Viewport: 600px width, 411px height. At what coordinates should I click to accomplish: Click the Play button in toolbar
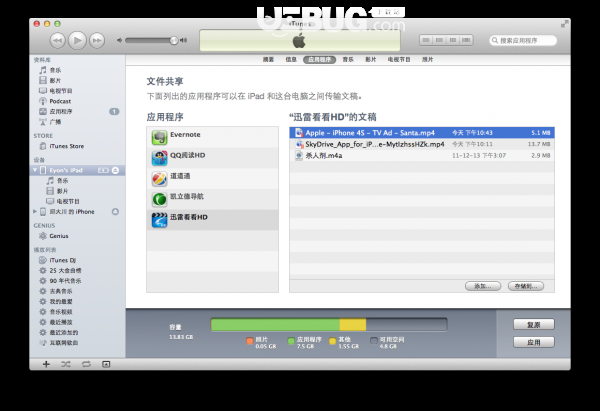(x=77, y=40)
